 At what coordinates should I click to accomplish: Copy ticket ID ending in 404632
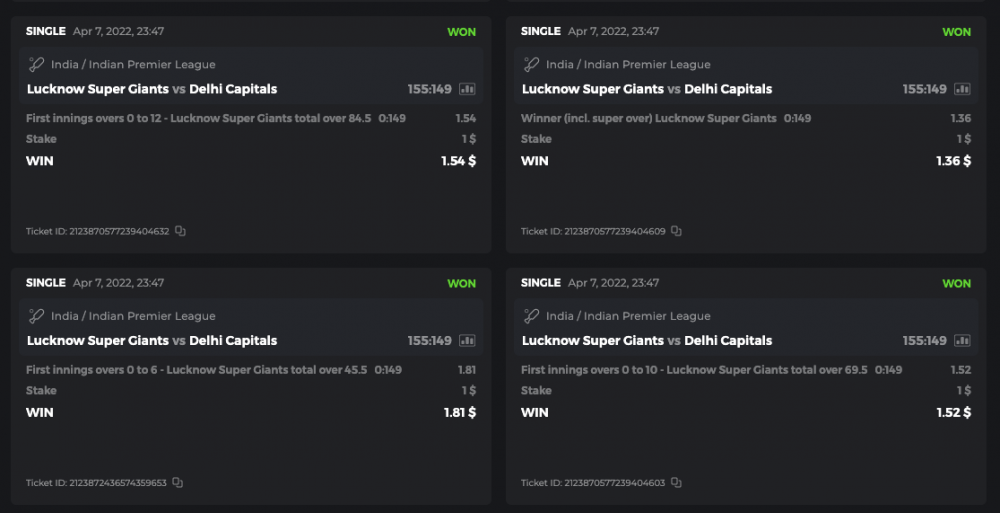pyautogui.click(x=181, y=231)
